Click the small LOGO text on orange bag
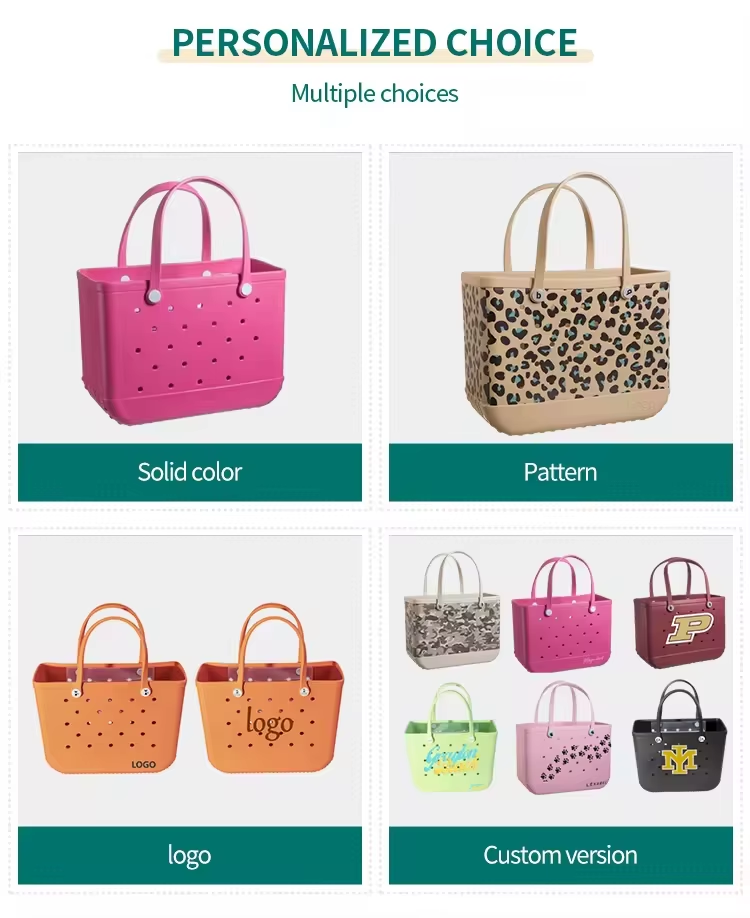The image size is (750, 918). (x=143, y=764)
